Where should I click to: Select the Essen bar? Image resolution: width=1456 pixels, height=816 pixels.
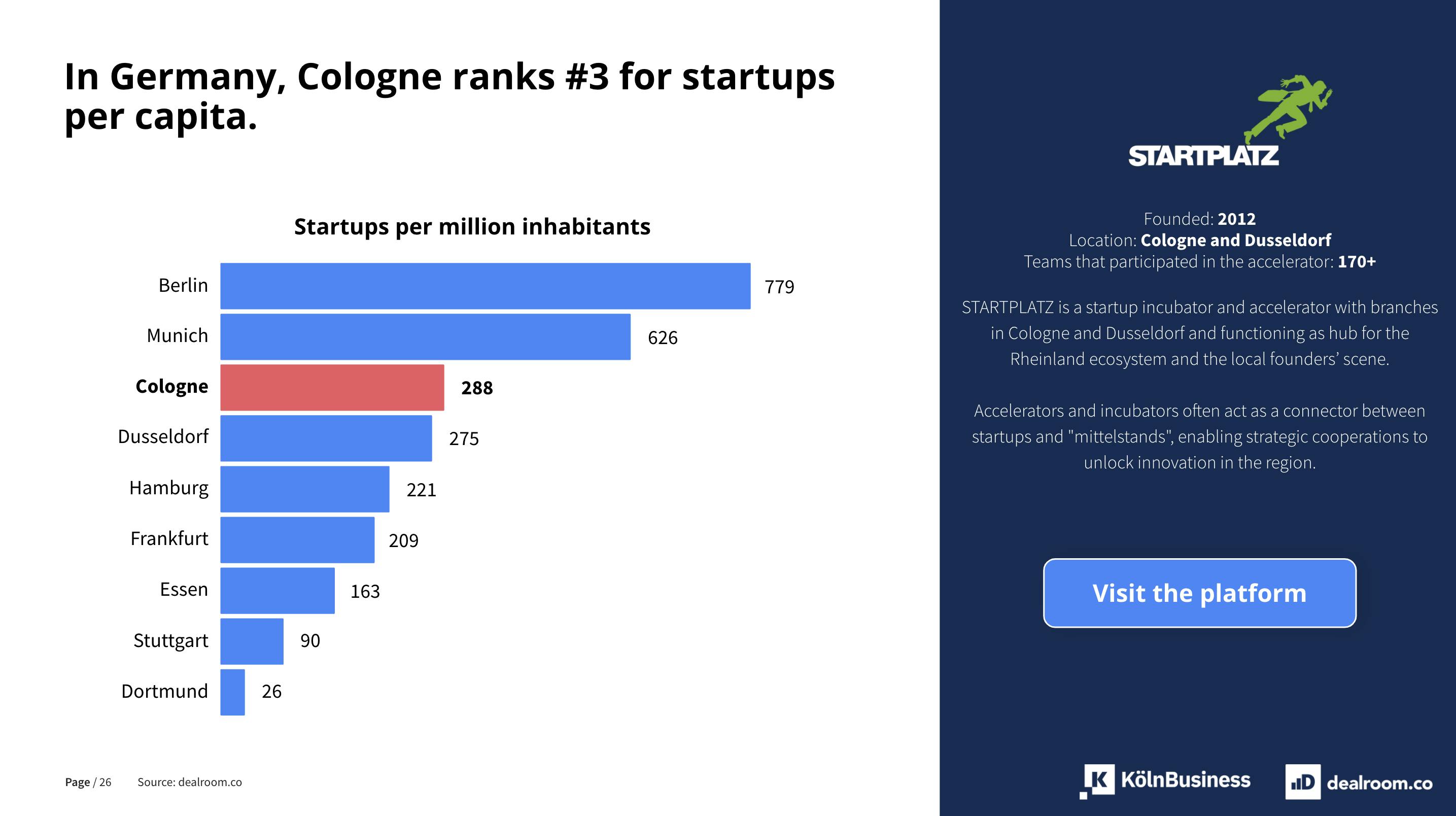coord(278,590)
